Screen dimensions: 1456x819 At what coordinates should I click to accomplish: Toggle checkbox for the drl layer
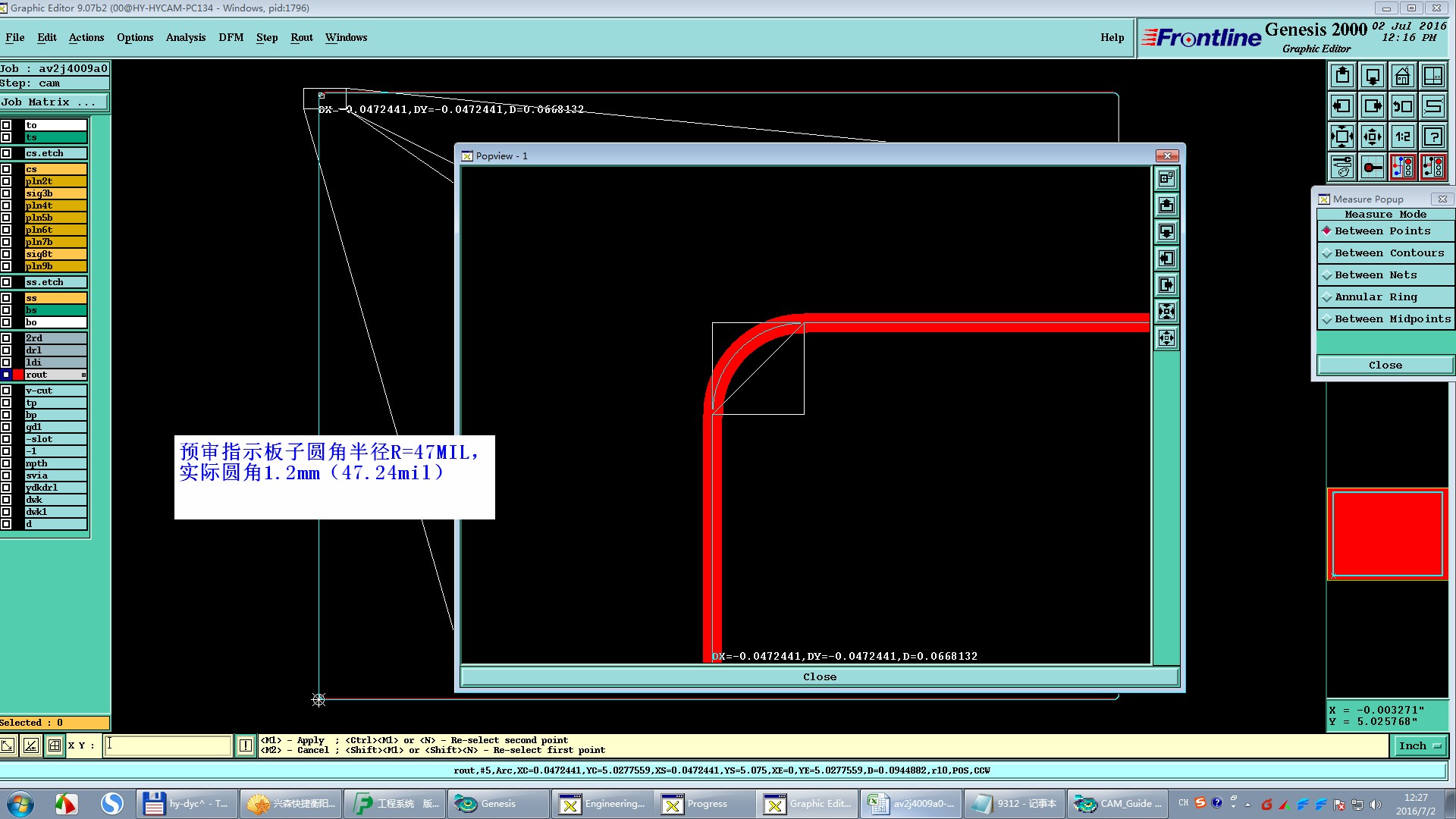point(6,350)
